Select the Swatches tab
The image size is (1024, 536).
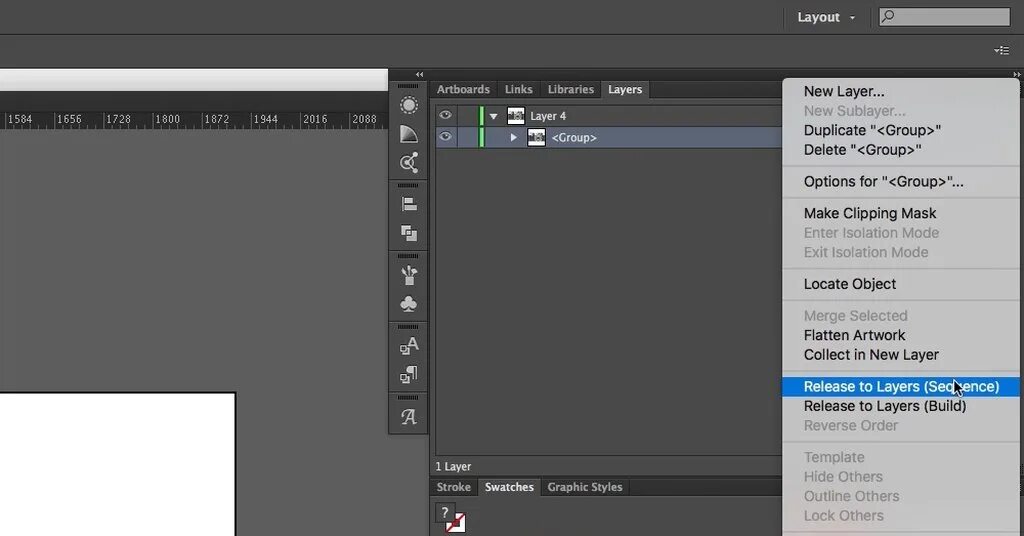pyautogui.click(x=509, y=487)
